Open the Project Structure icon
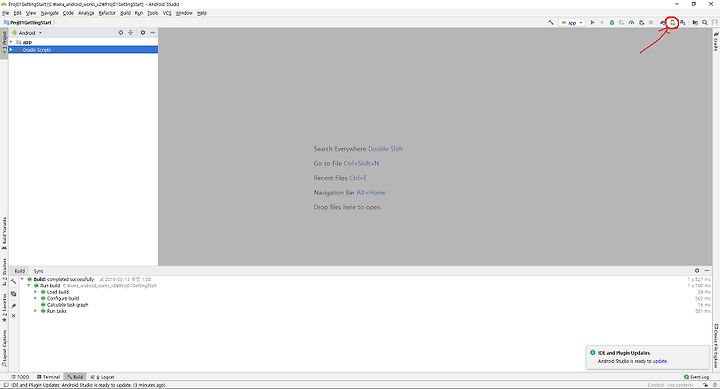The width and height of the screenshot is (720, 389). [x=695, y=23]
